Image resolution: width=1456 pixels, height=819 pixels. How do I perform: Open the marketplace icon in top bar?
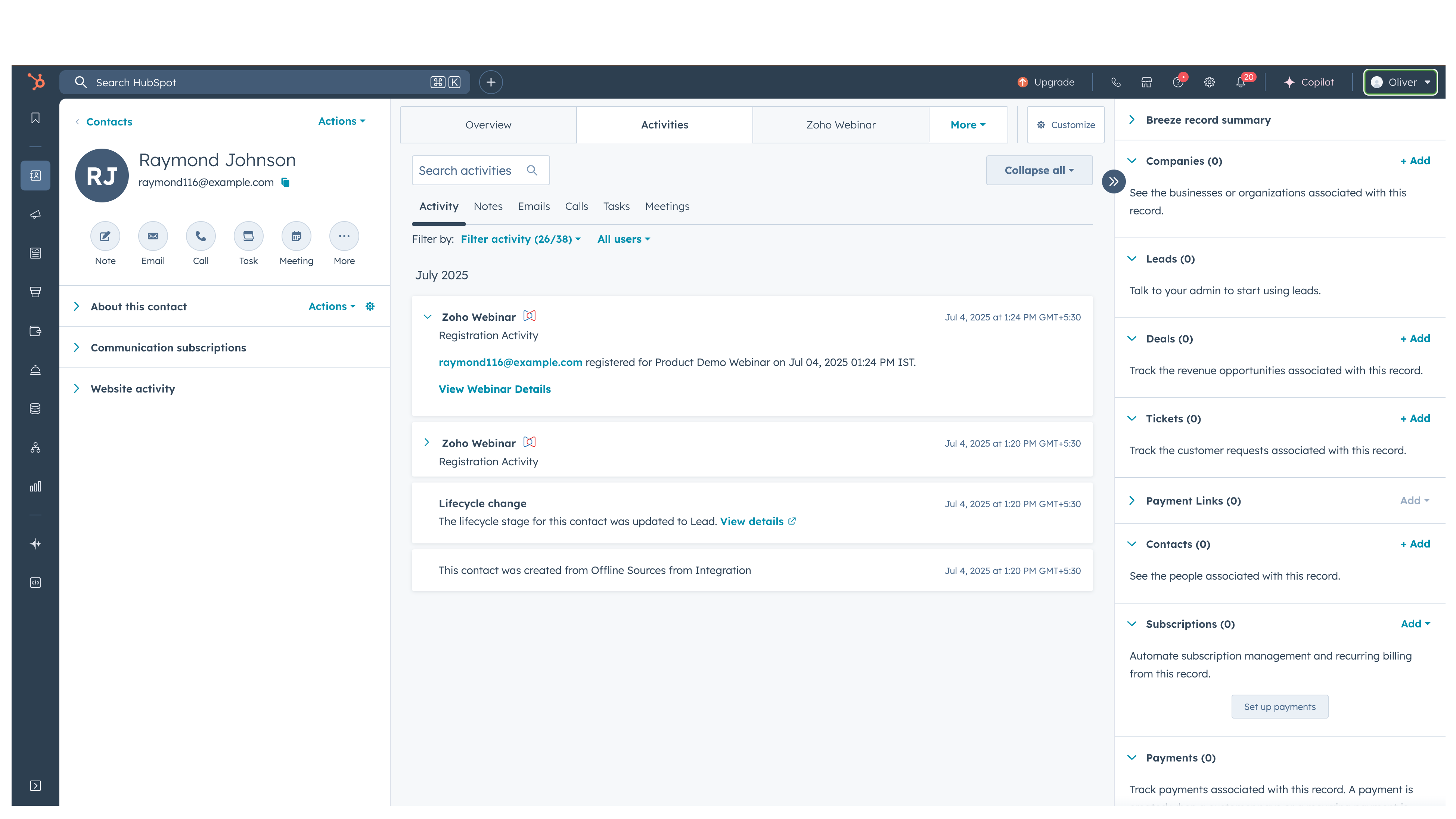tap(1146, 82)
